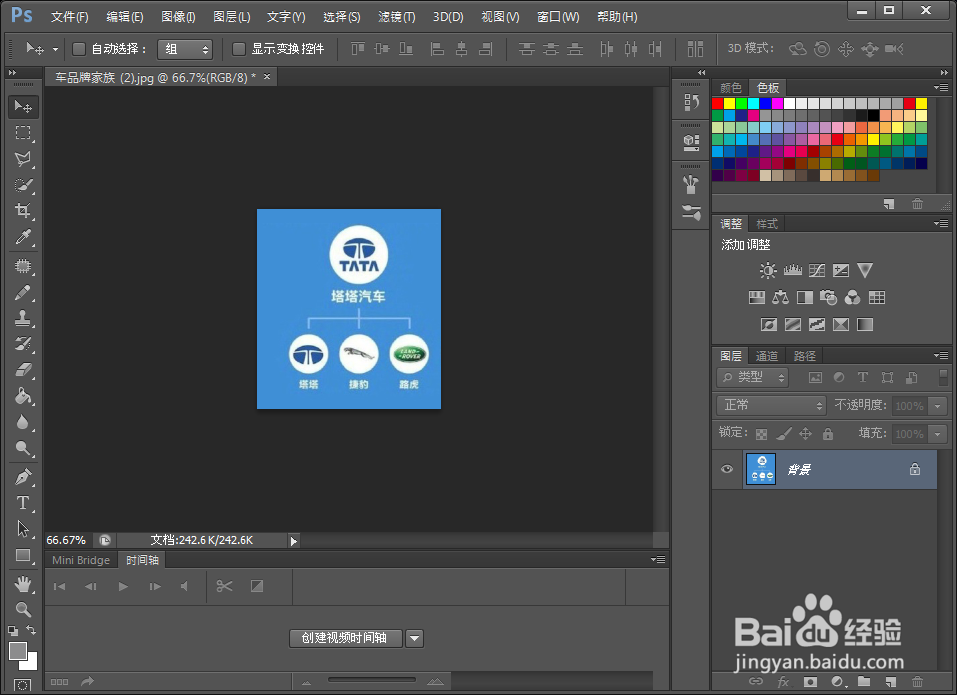Enable the 显示变换控件 checkbox
The image size is (957, 695).
239,49
